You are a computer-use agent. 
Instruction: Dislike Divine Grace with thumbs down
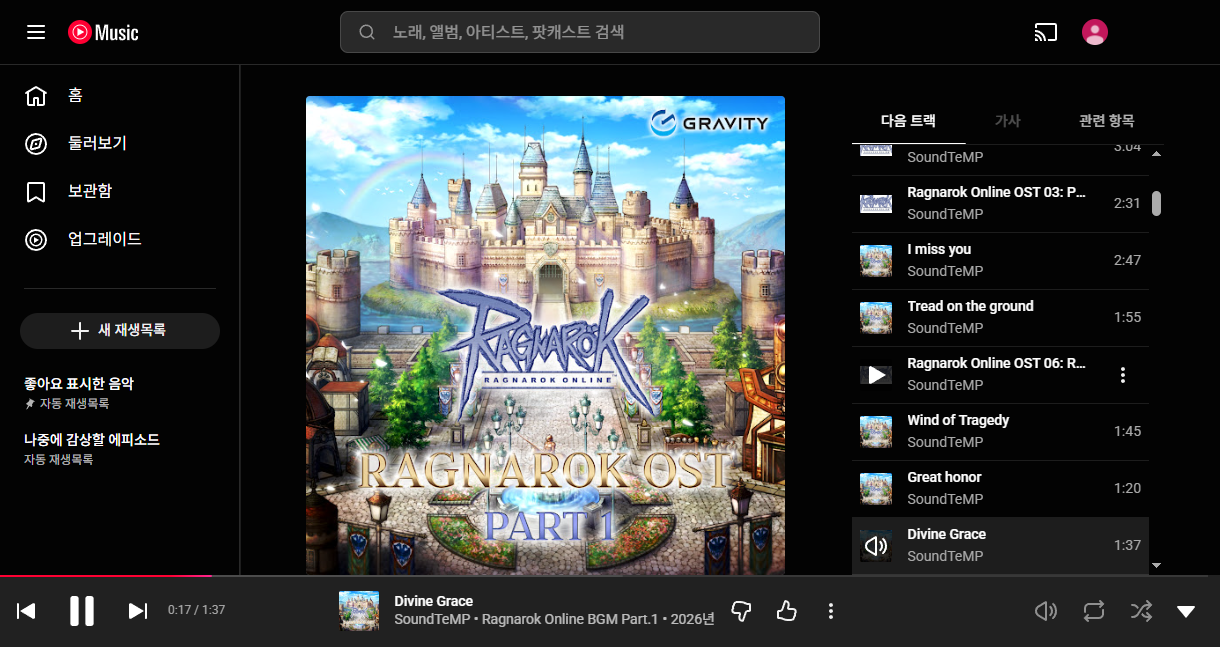741,611
